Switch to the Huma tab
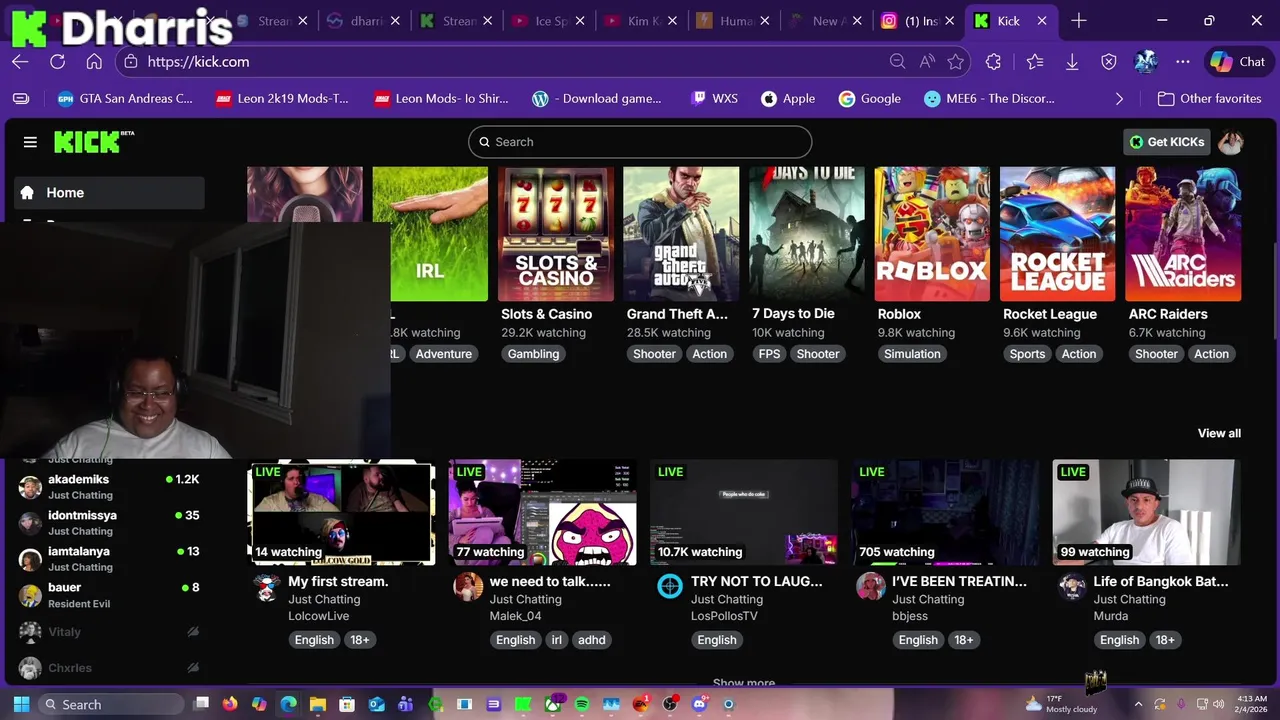 pyautogui.click(x=733, y=21)
